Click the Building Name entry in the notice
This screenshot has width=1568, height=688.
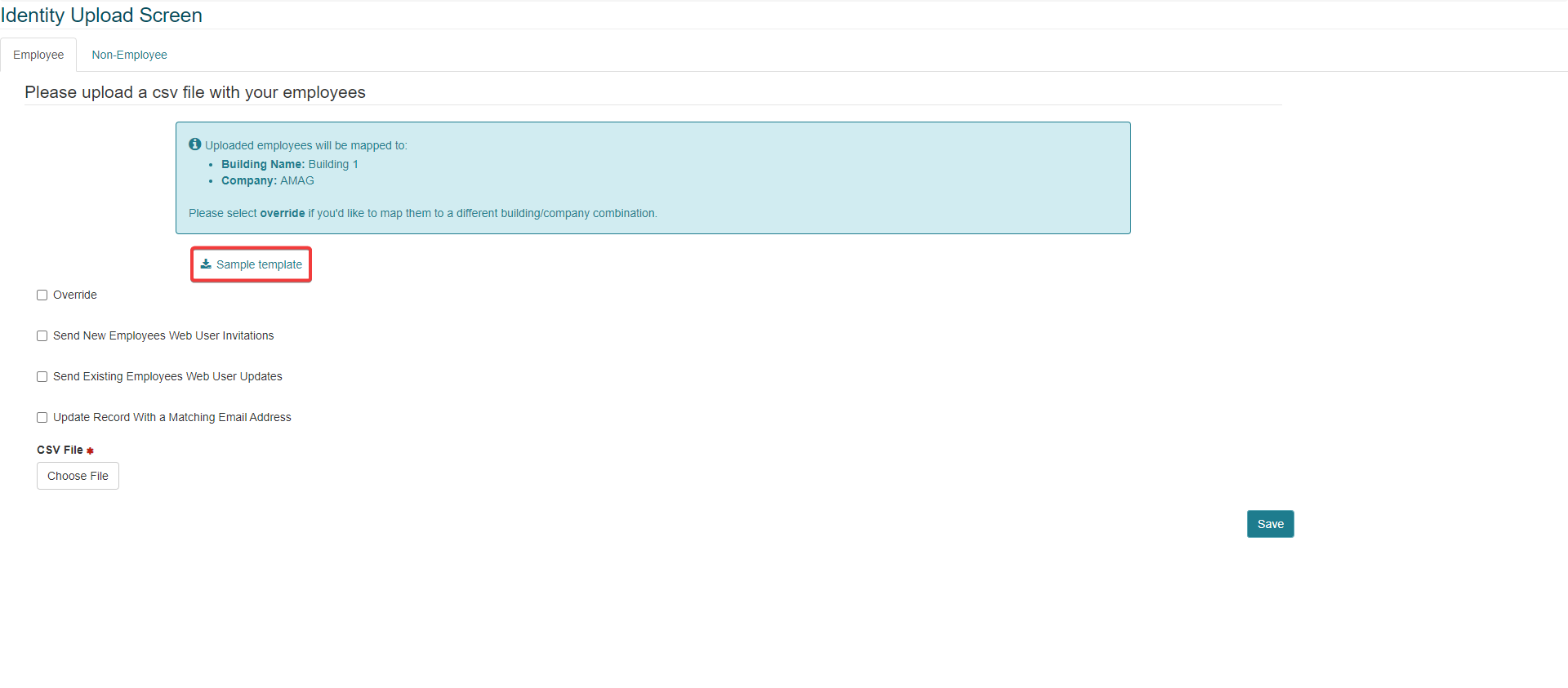coord(289,164)
